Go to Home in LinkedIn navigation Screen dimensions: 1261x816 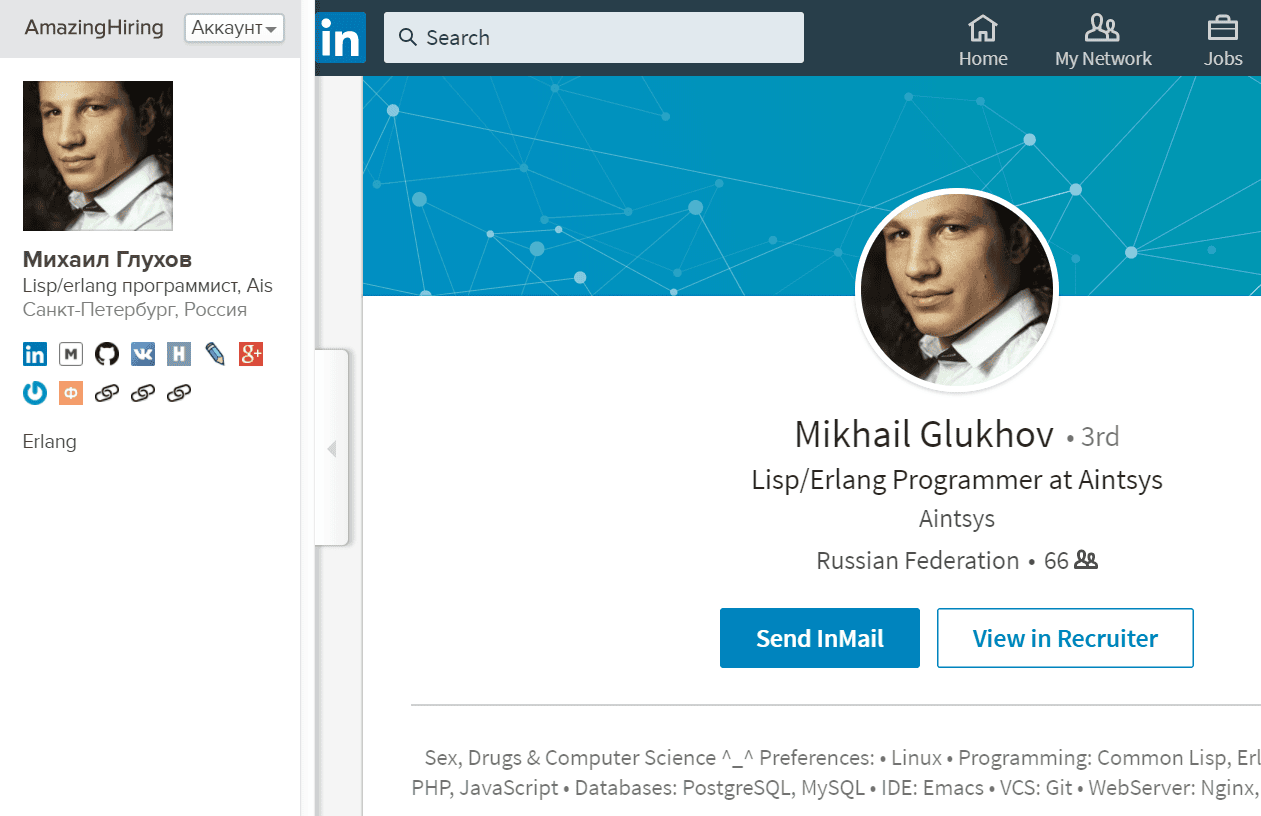pyautogui.click(x=983, y=41)
